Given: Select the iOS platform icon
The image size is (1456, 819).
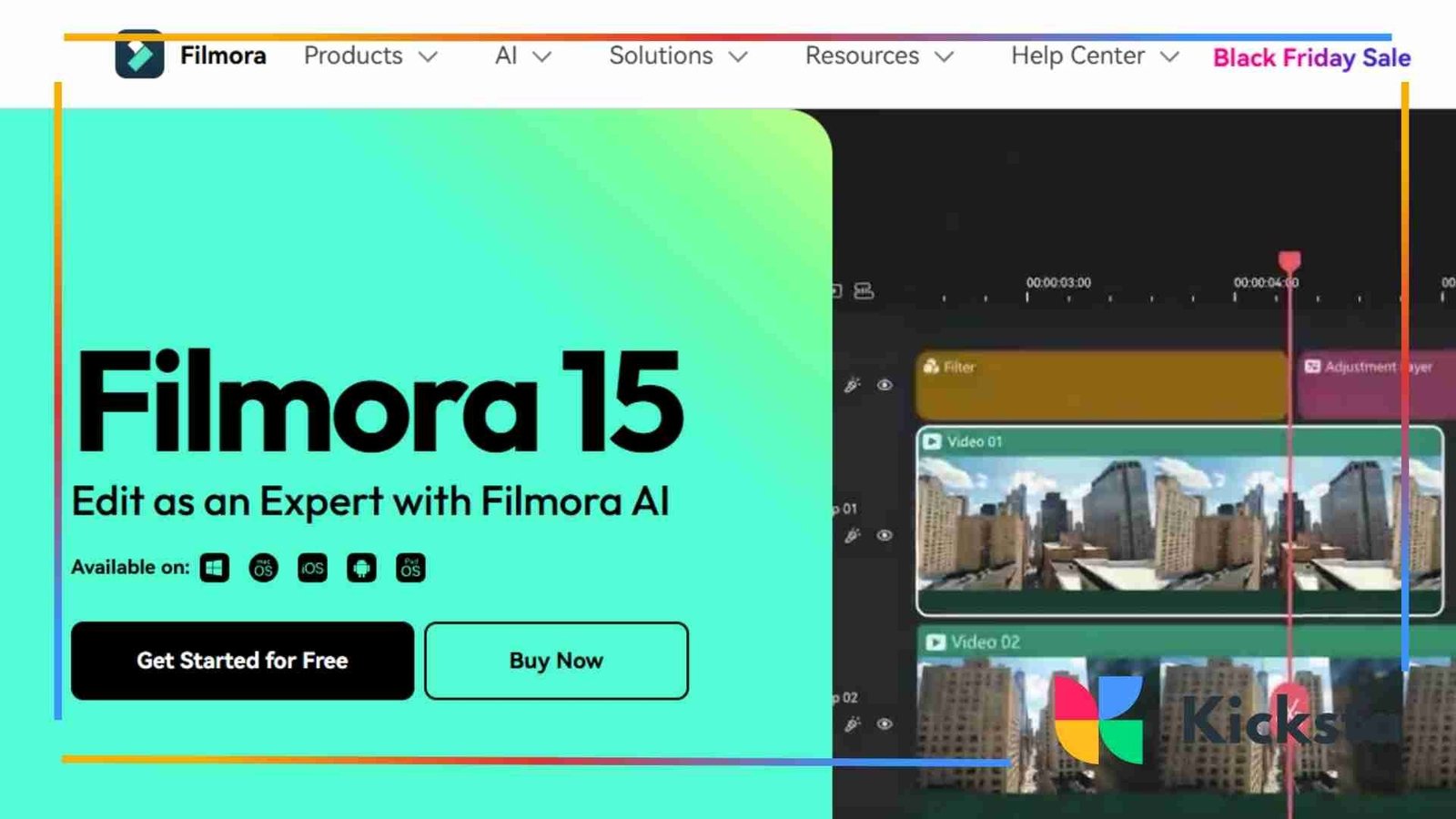Looking at the screenshot, I should [312, 568].
